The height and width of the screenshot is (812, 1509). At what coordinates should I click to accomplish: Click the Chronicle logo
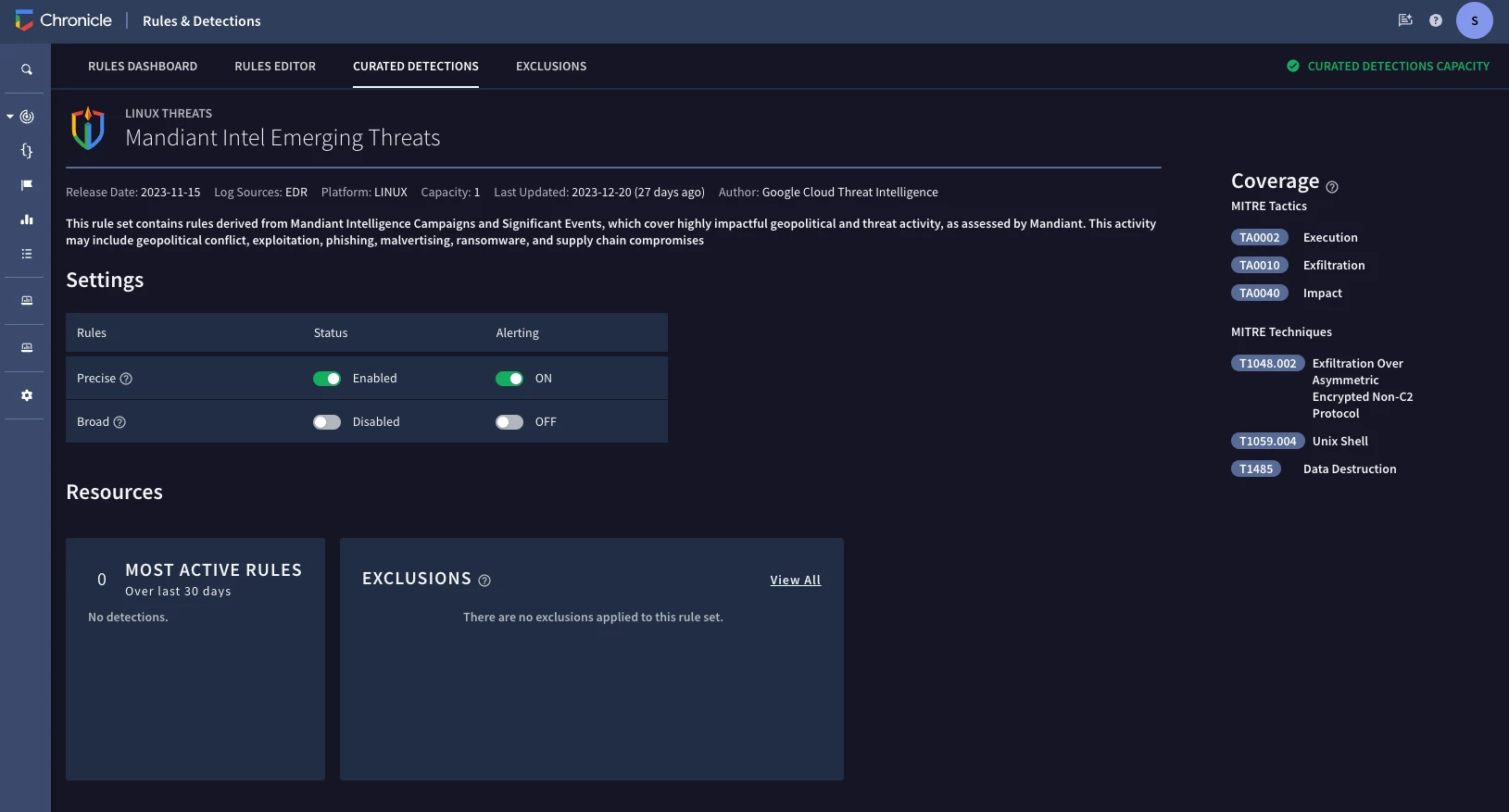(63, 20)
